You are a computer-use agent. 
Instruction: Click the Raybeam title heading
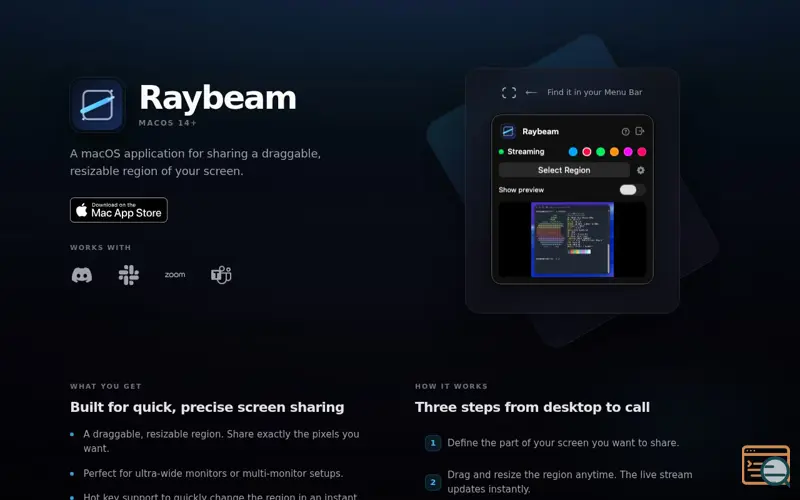(218, 98)
